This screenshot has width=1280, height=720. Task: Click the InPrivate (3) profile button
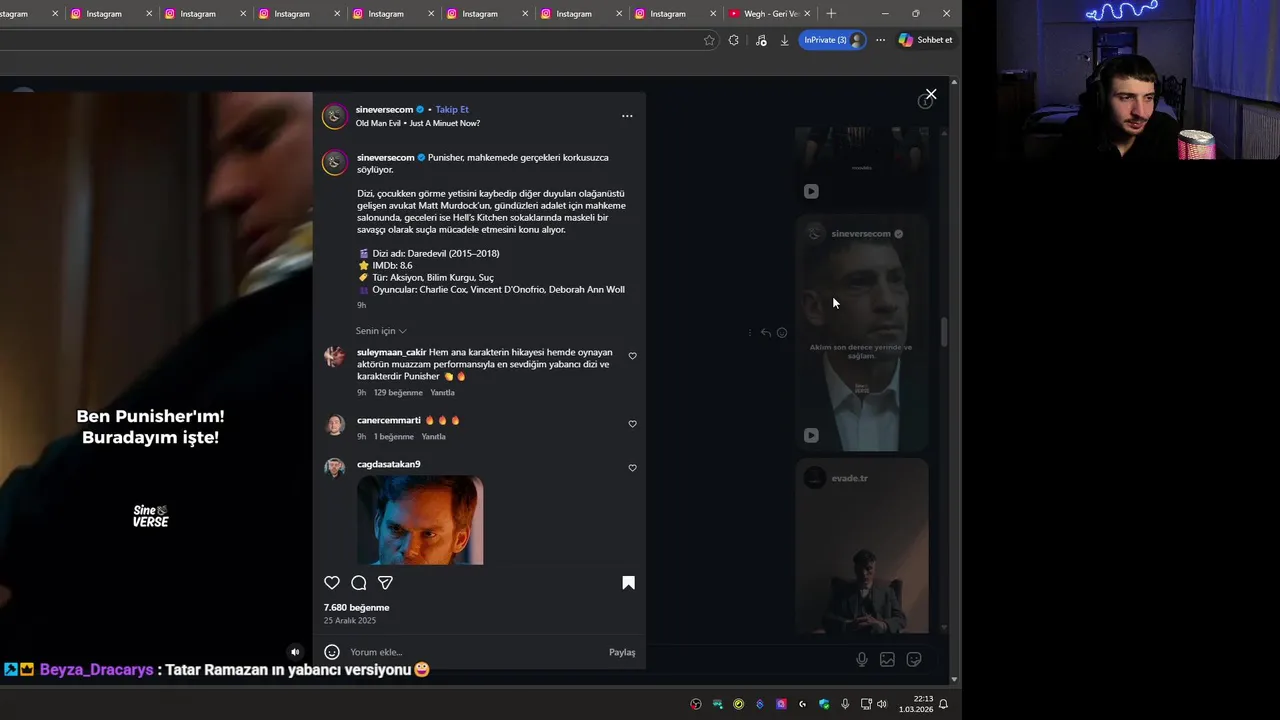point(832,40)
